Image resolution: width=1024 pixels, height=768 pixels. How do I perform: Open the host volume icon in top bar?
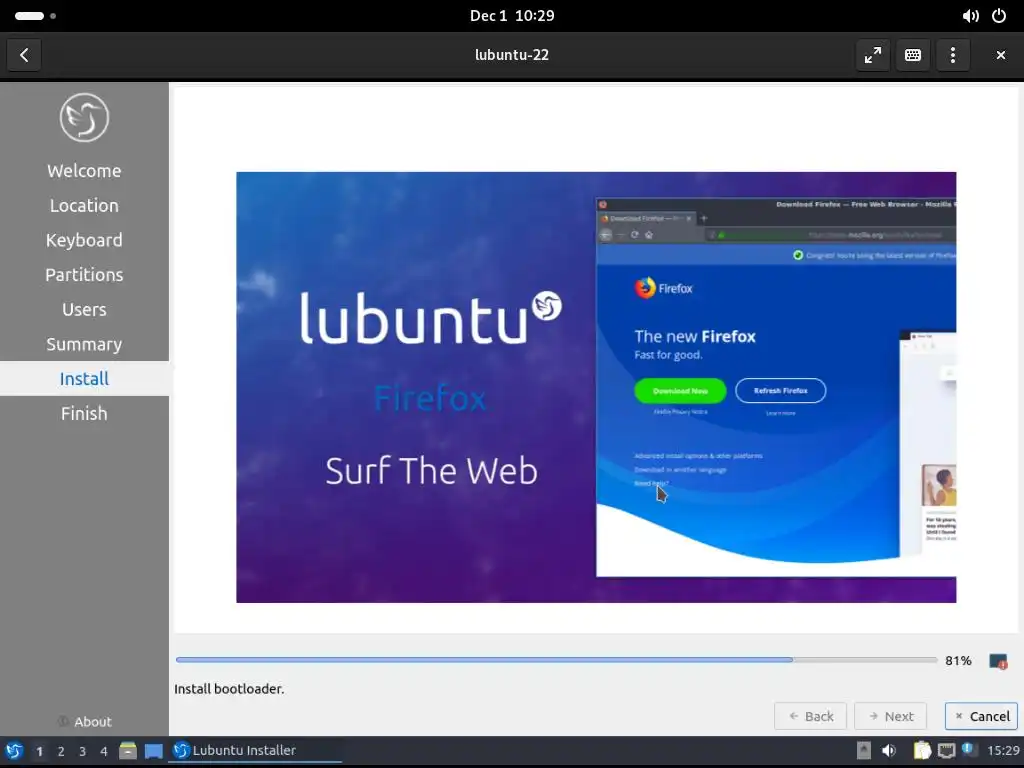[x=970, y=16]
